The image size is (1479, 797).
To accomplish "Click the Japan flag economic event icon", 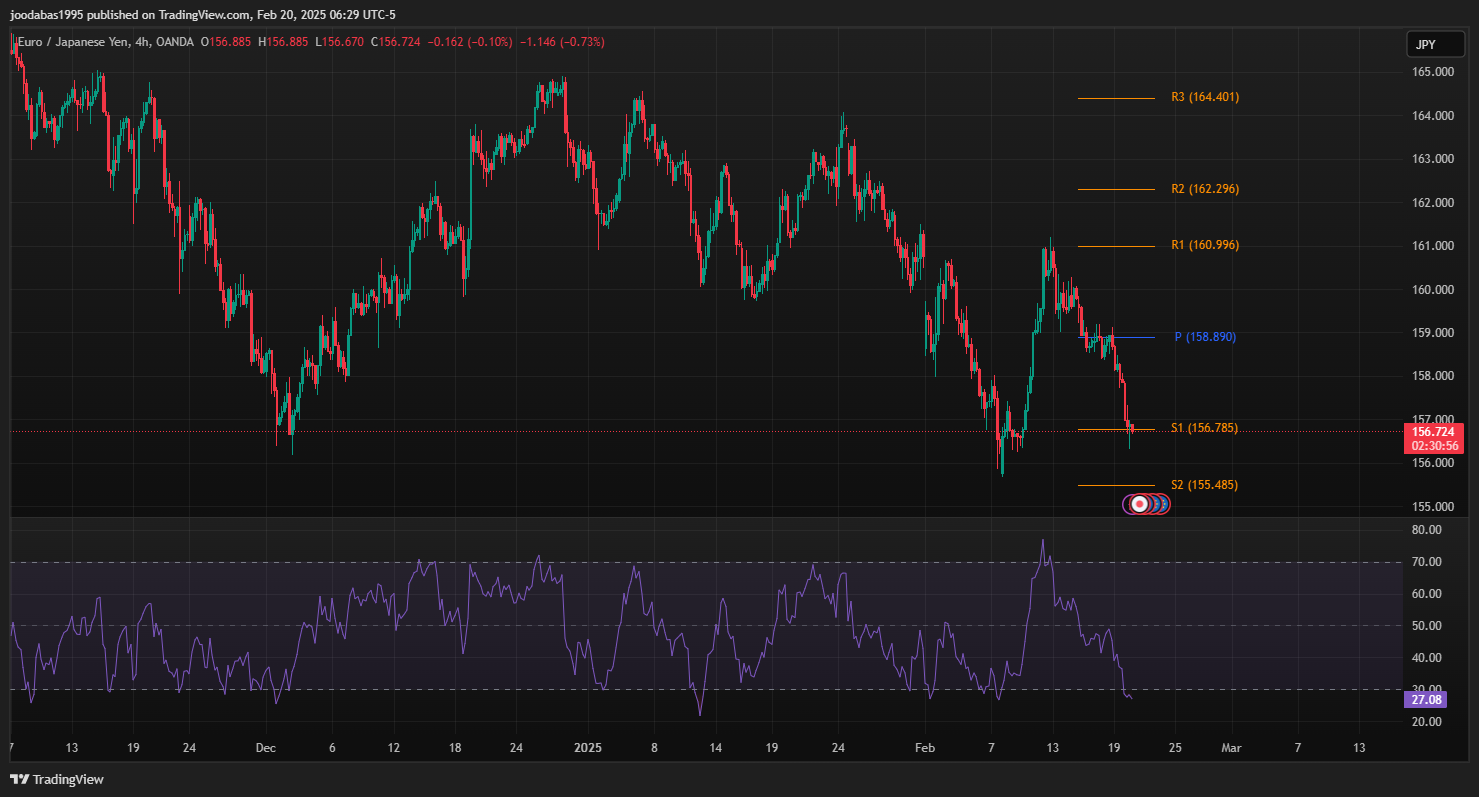I will pos(1137,505).
